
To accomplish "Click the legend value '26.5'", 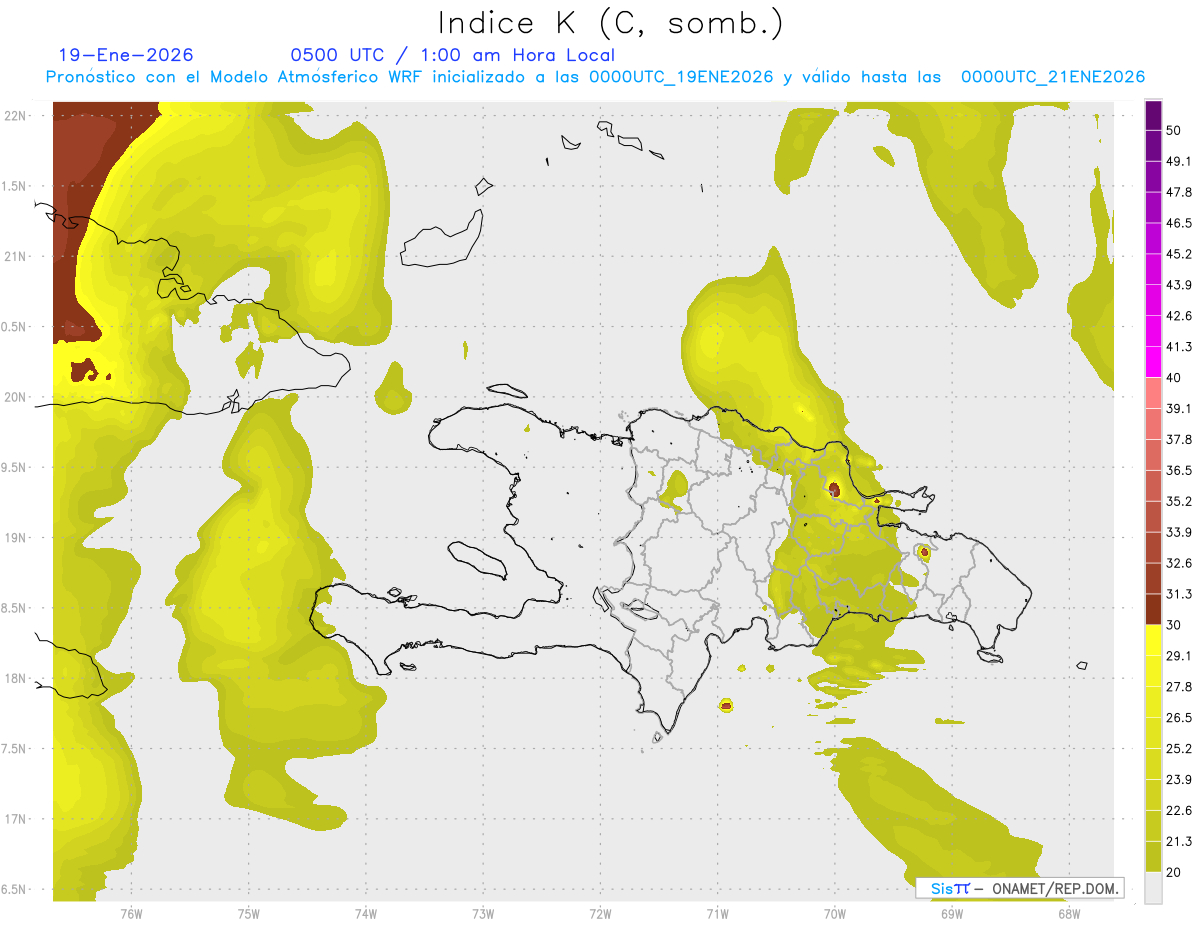I will point(1179,718).
